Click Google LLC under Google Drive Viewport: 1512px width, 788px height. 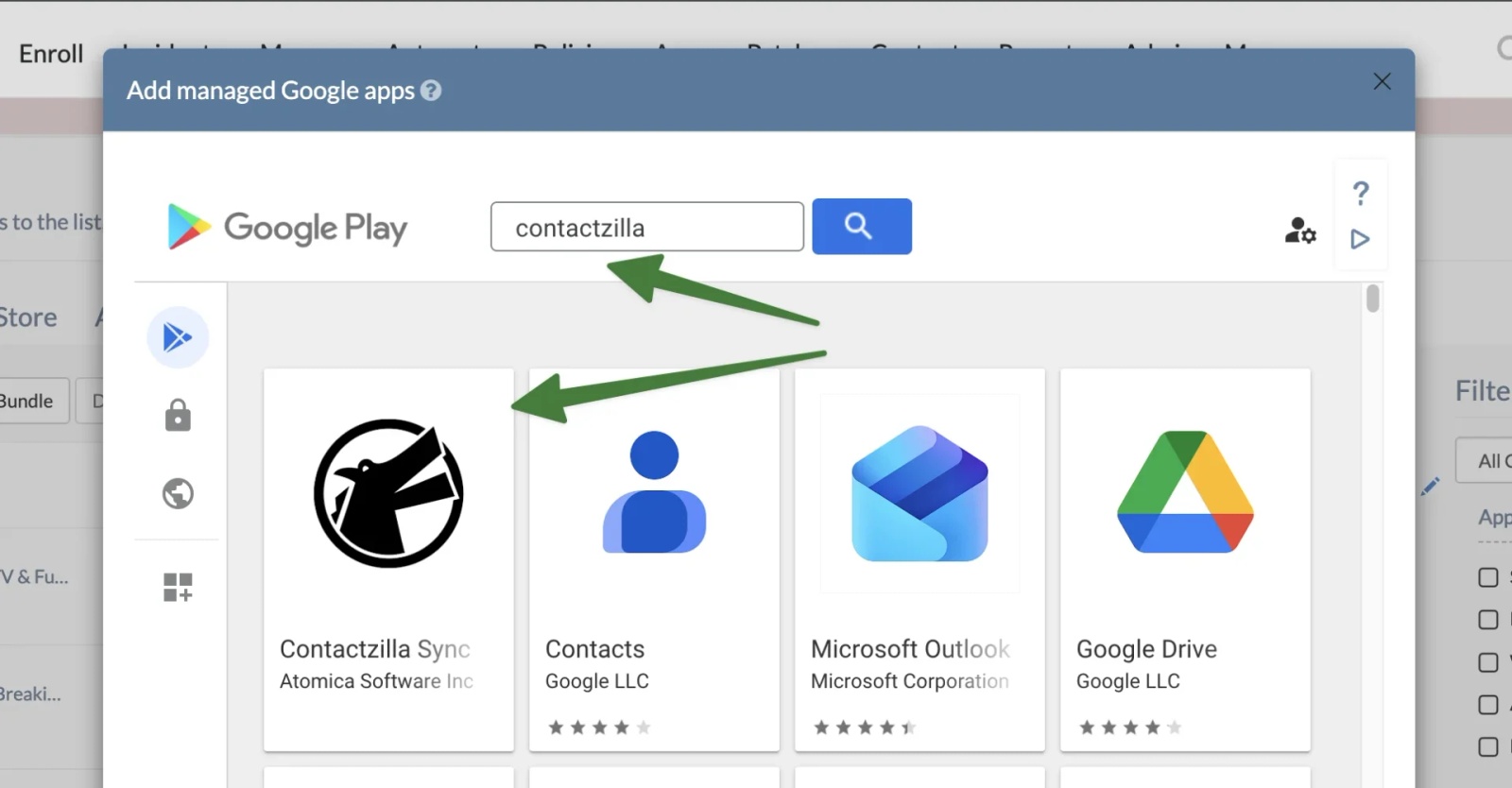coord(1128,681)
